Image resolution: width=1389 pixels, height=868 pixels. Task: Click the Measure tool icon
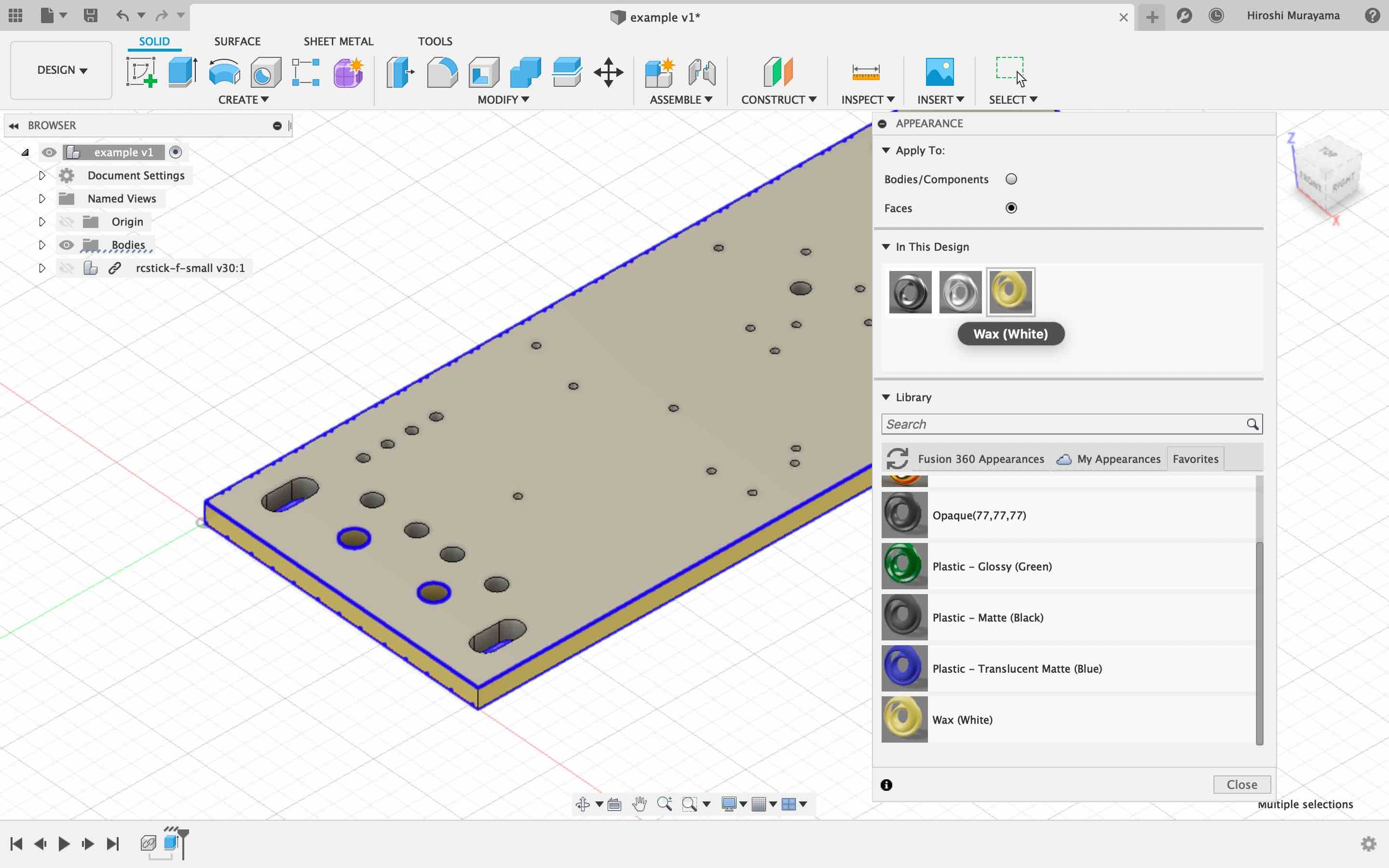pyautogui.click(x=866, y=72)
